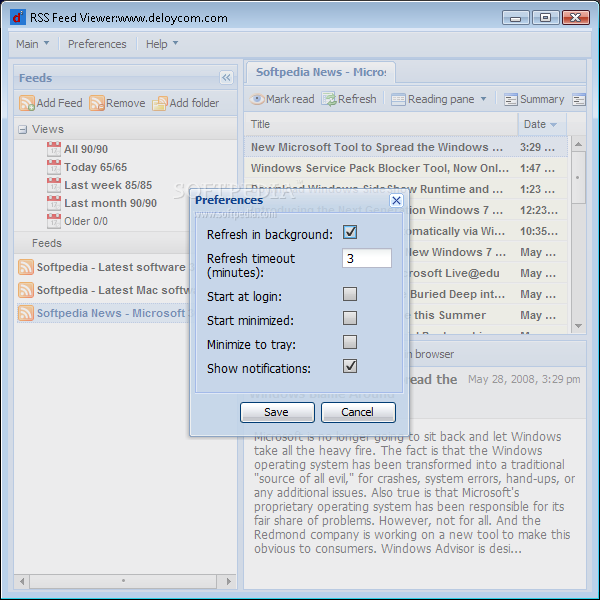Image resolution: width=600 pixels, height=600 pixels.
Task: Click the app logo in title bar
Action: (18, 17)
